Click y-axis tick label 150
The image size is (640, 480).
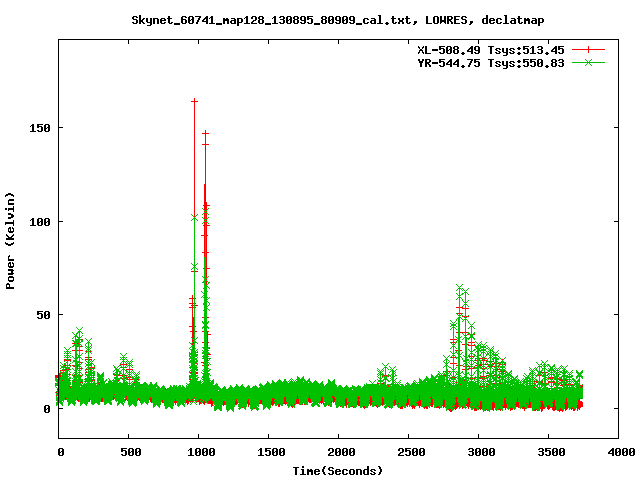(x=40, y=128)
